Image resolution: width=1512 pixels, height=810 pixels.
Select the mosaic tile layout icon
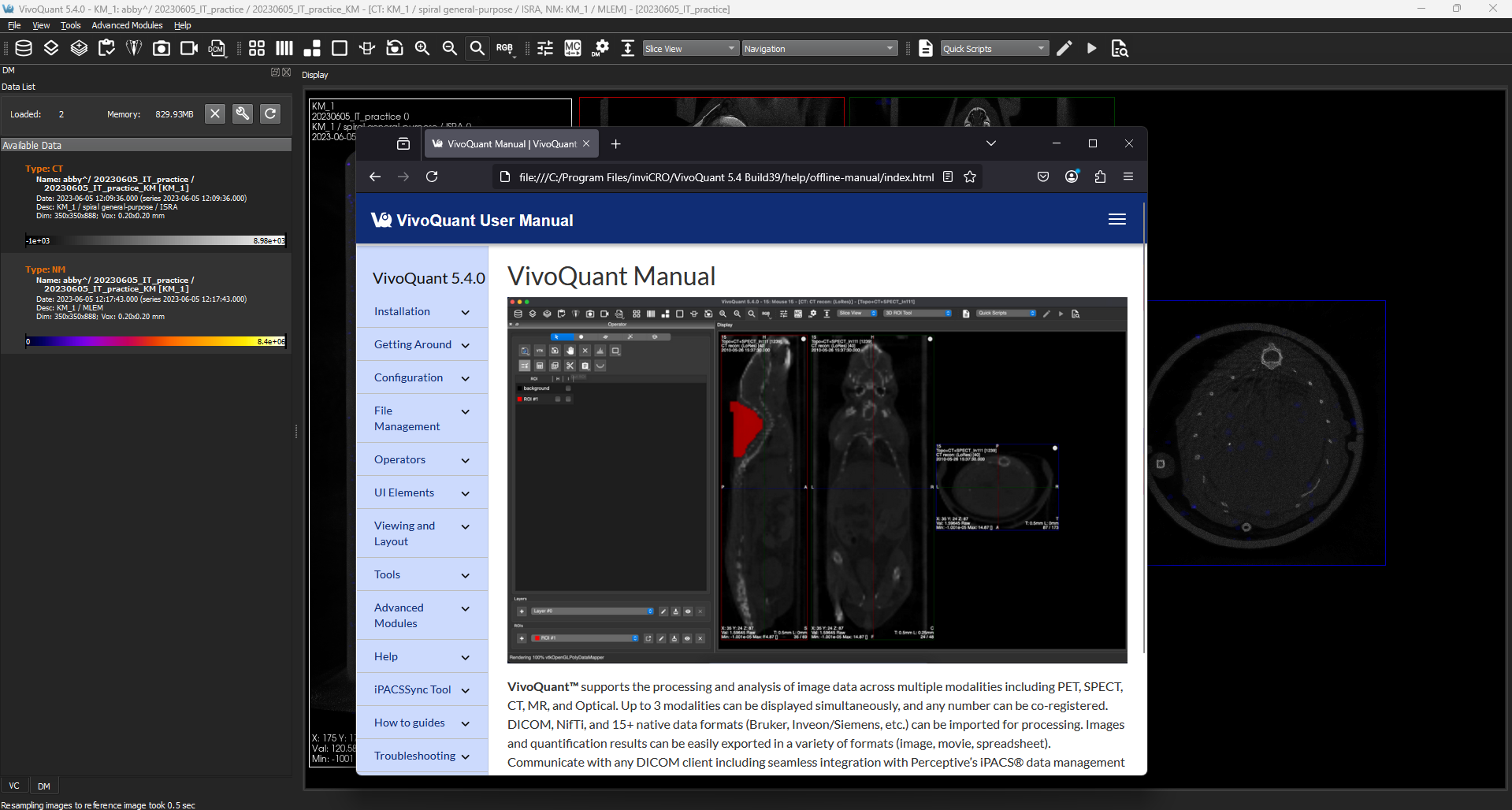tap(312, 48)
